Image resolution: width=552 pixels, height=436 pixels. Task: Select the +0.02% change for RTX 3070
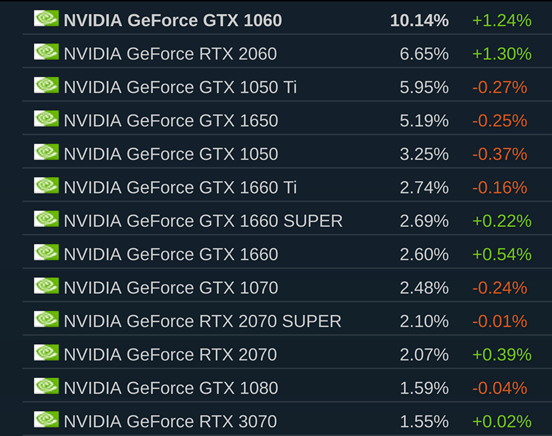502,422
